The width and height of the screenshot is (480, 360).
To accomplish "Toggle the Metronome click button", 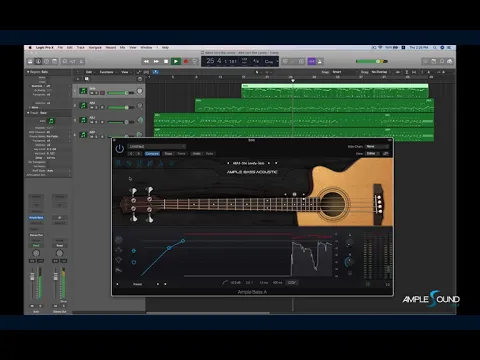I will click(320, 61).
